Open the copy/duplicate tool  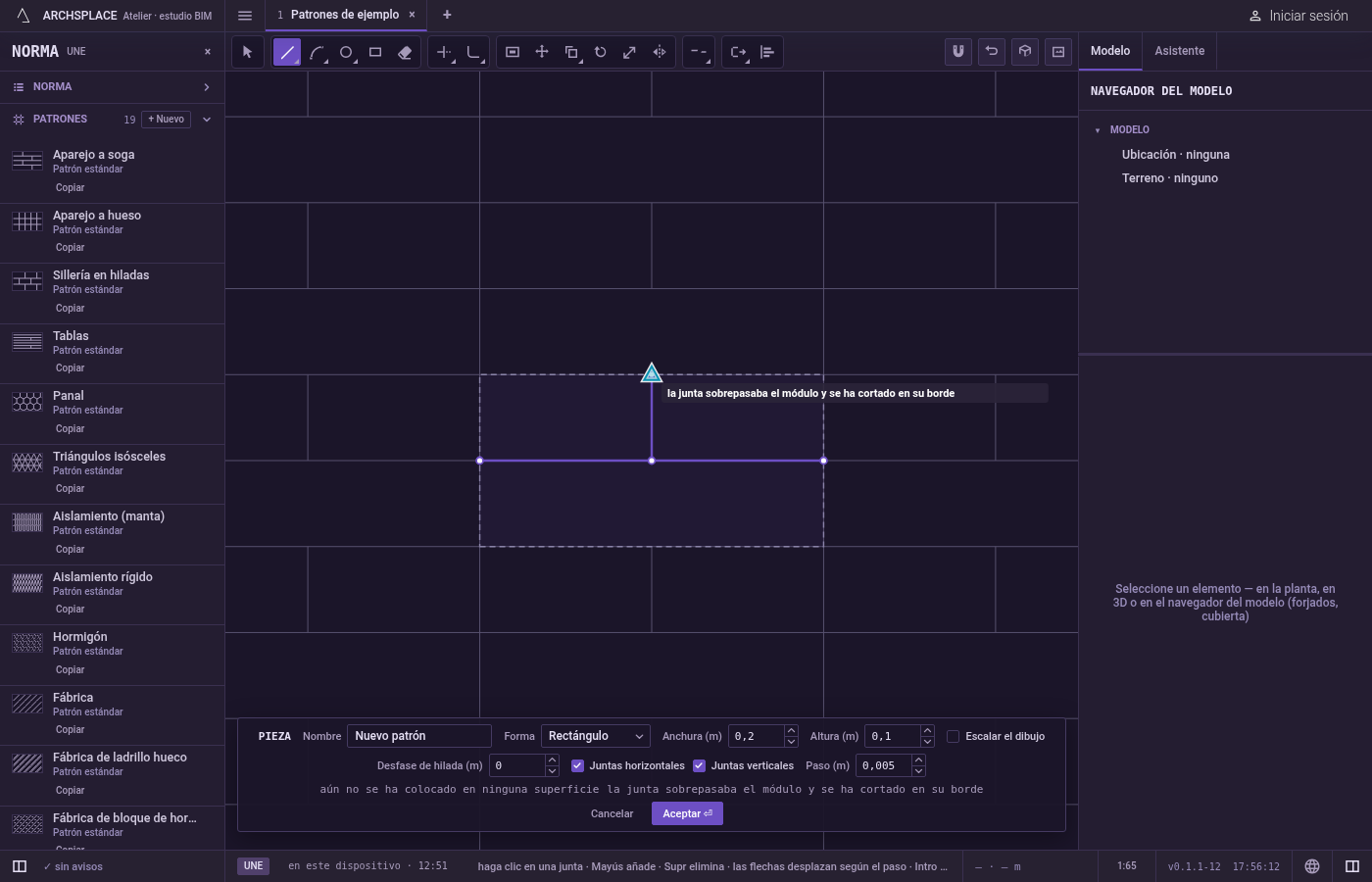(571, 52)
